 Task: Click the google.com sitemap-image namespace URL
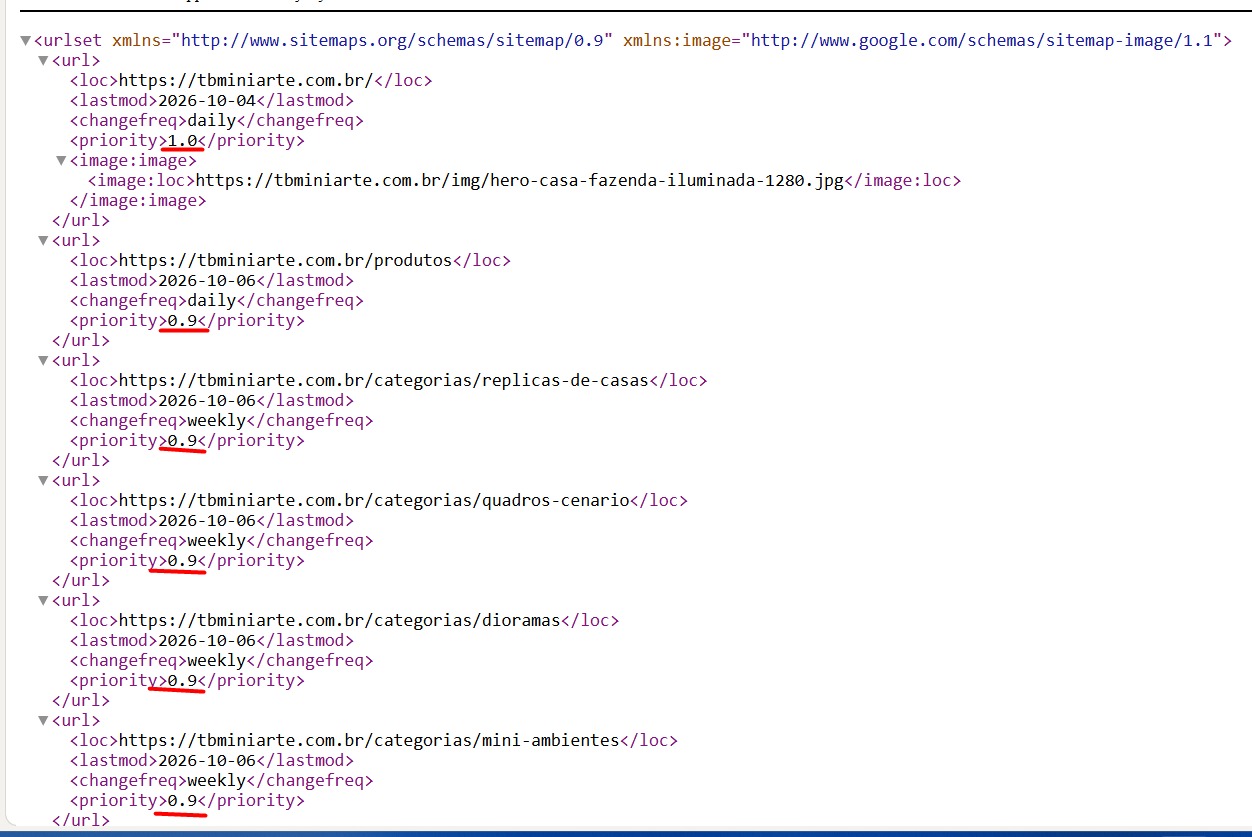pos(983,41)
